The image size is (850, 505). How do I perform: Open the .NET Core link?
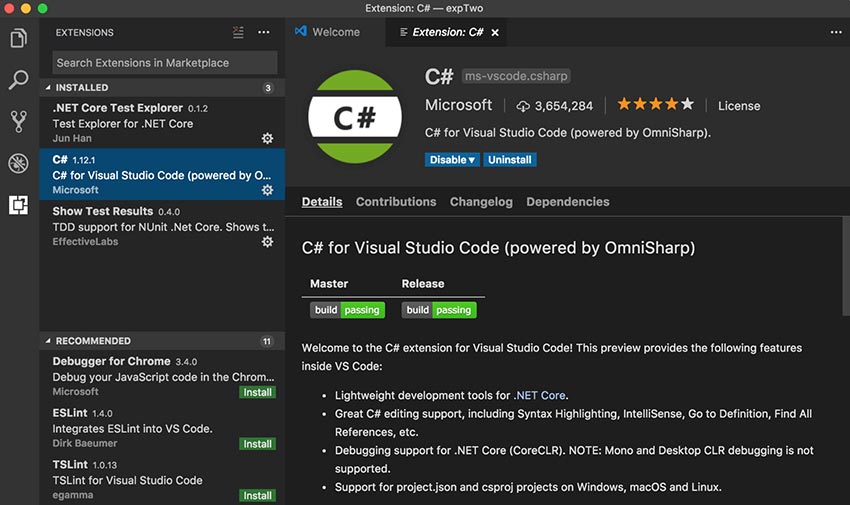click(539, 396)
